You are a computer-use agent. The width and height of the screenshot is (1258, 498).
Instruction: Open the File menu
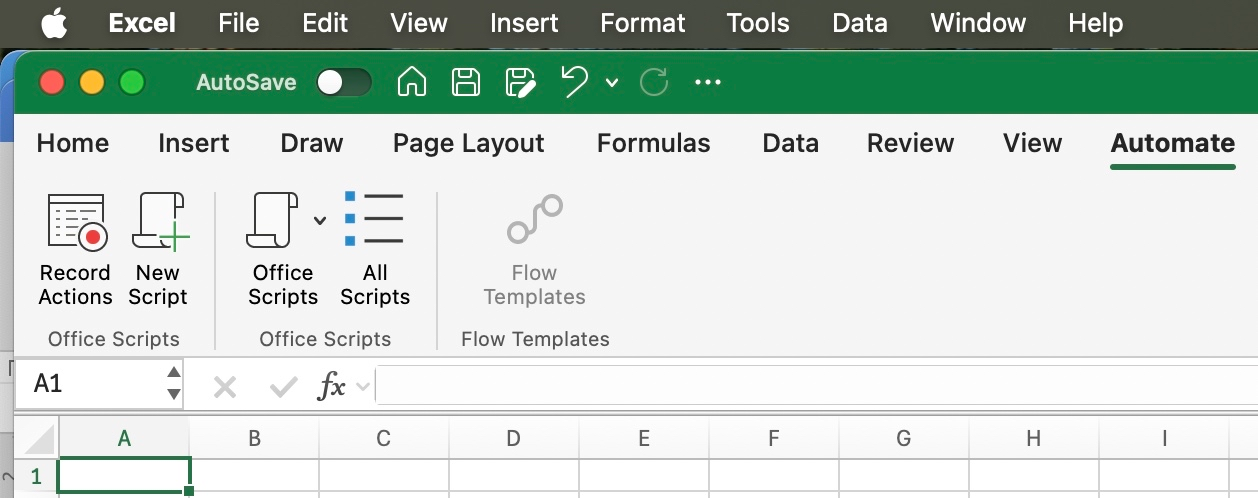click(239, 23)
